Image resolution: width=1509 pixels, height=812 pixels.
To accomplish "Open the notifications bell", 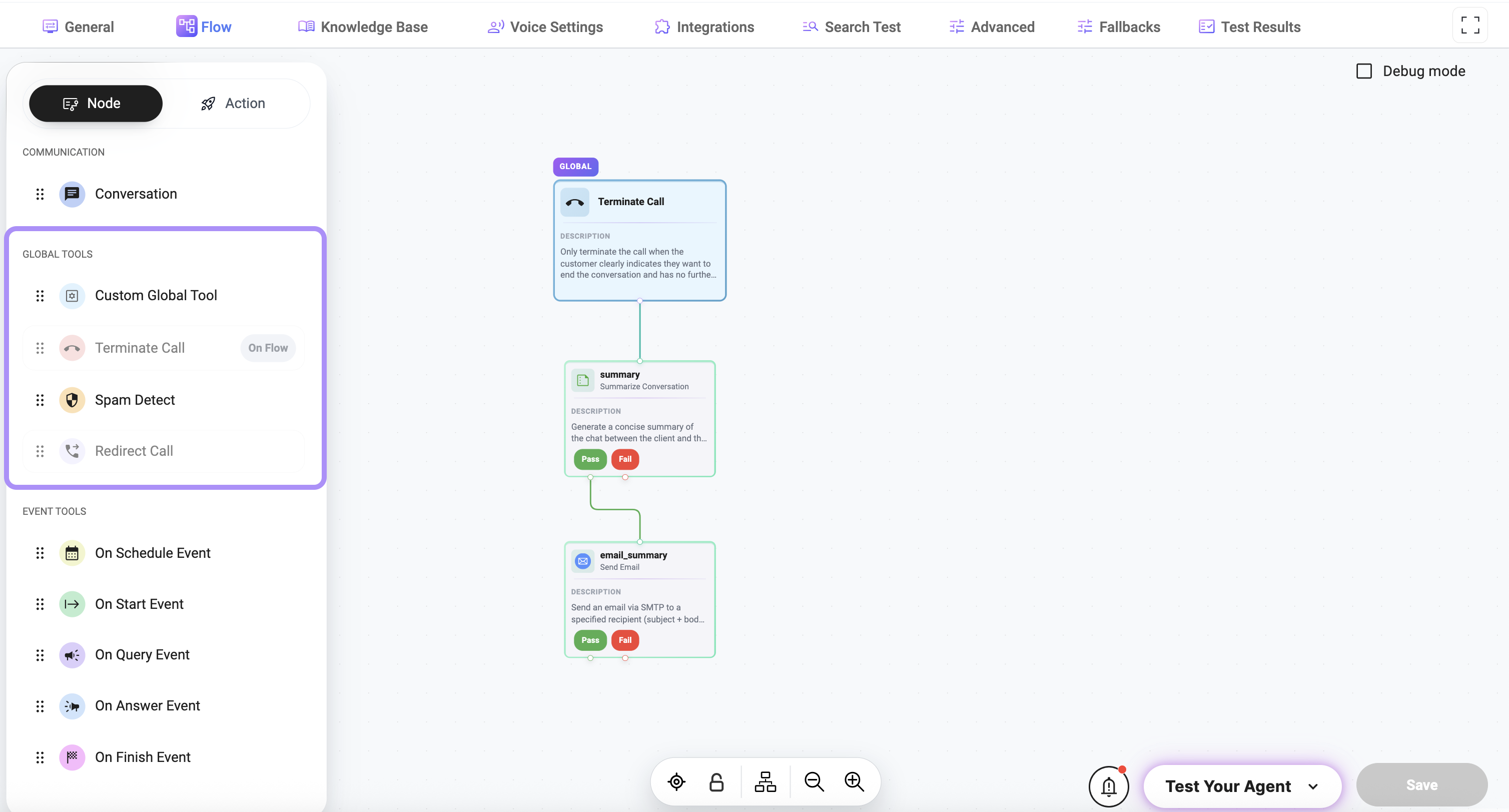I will point(1108,786).
